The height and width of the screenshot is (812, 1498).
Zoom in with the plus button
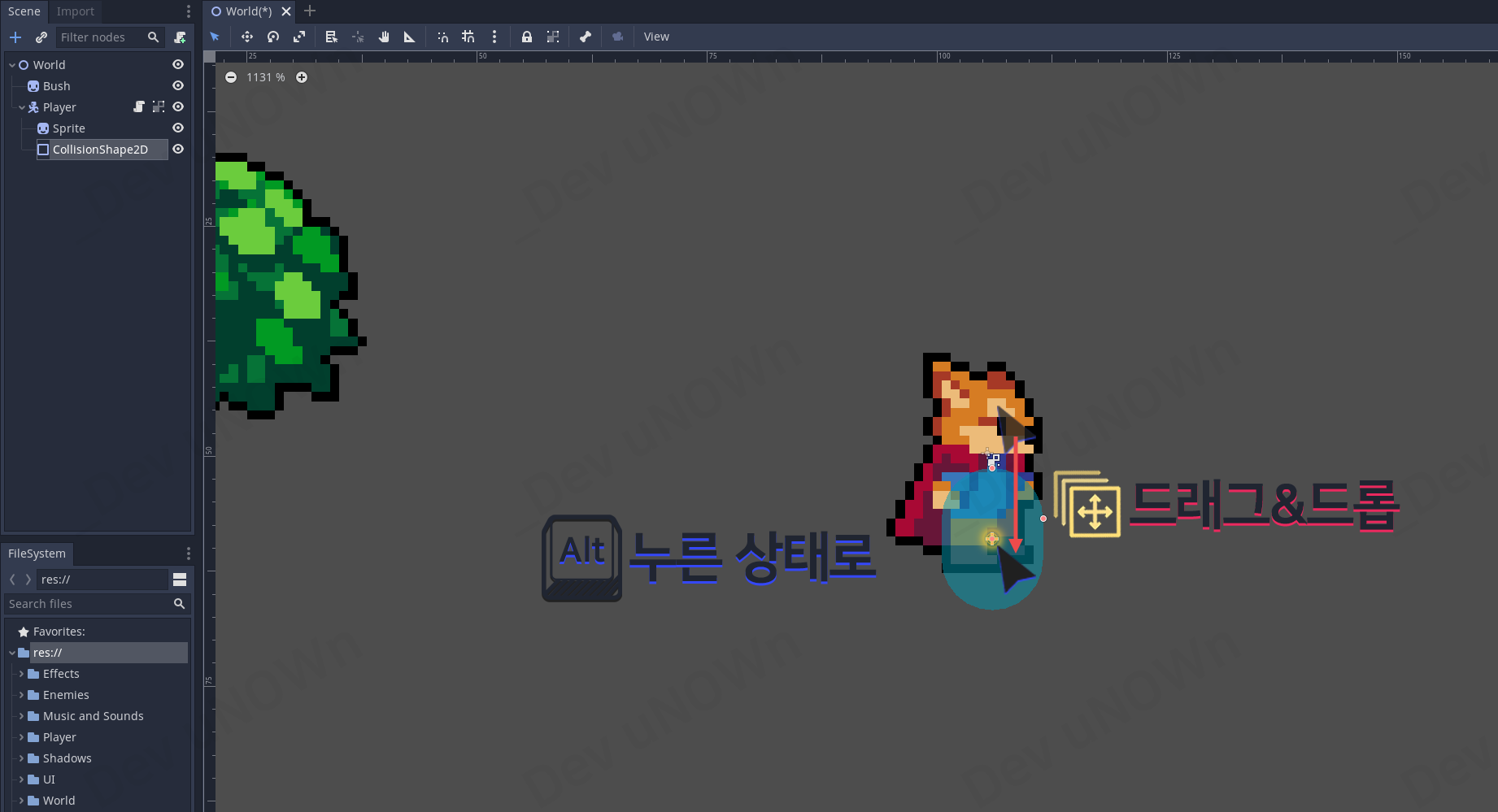coord(302,77)
